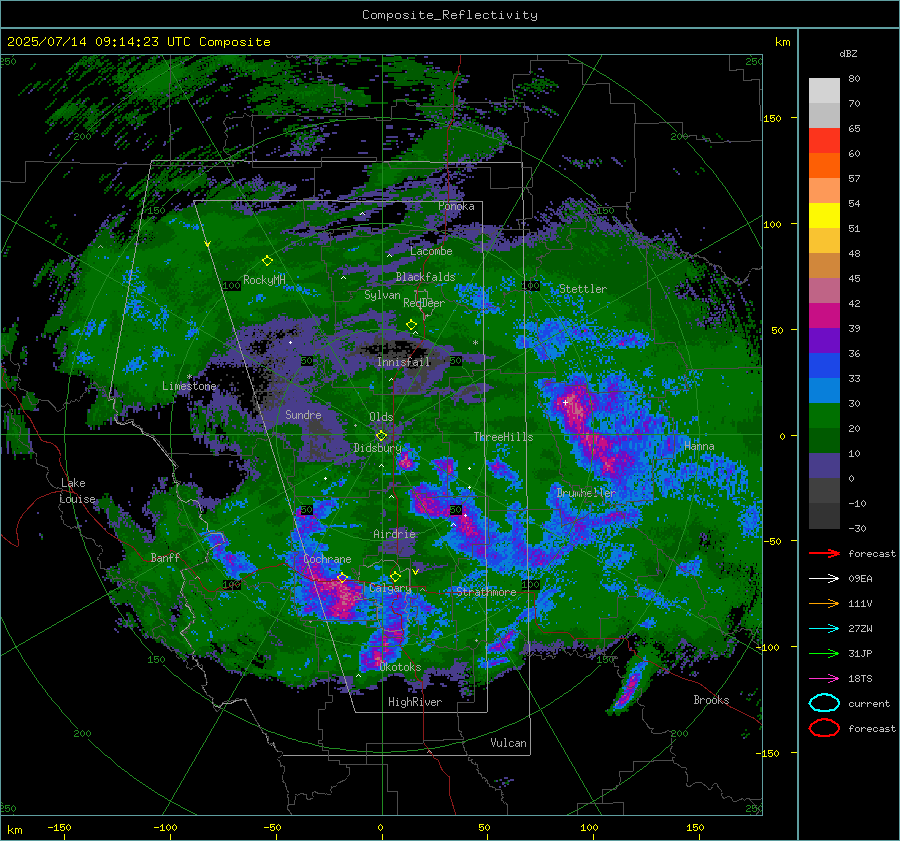Click the Innisfail label

404,362
